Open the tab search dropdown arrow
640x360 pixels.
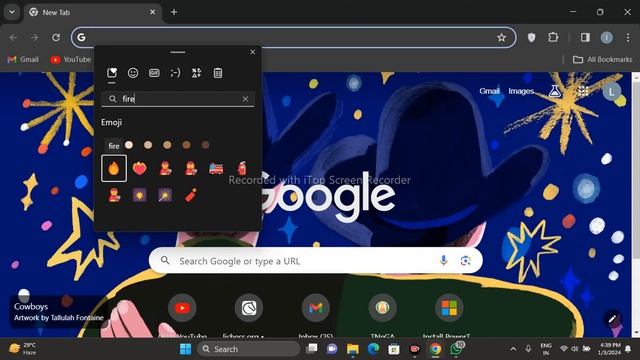pos(12,12)
